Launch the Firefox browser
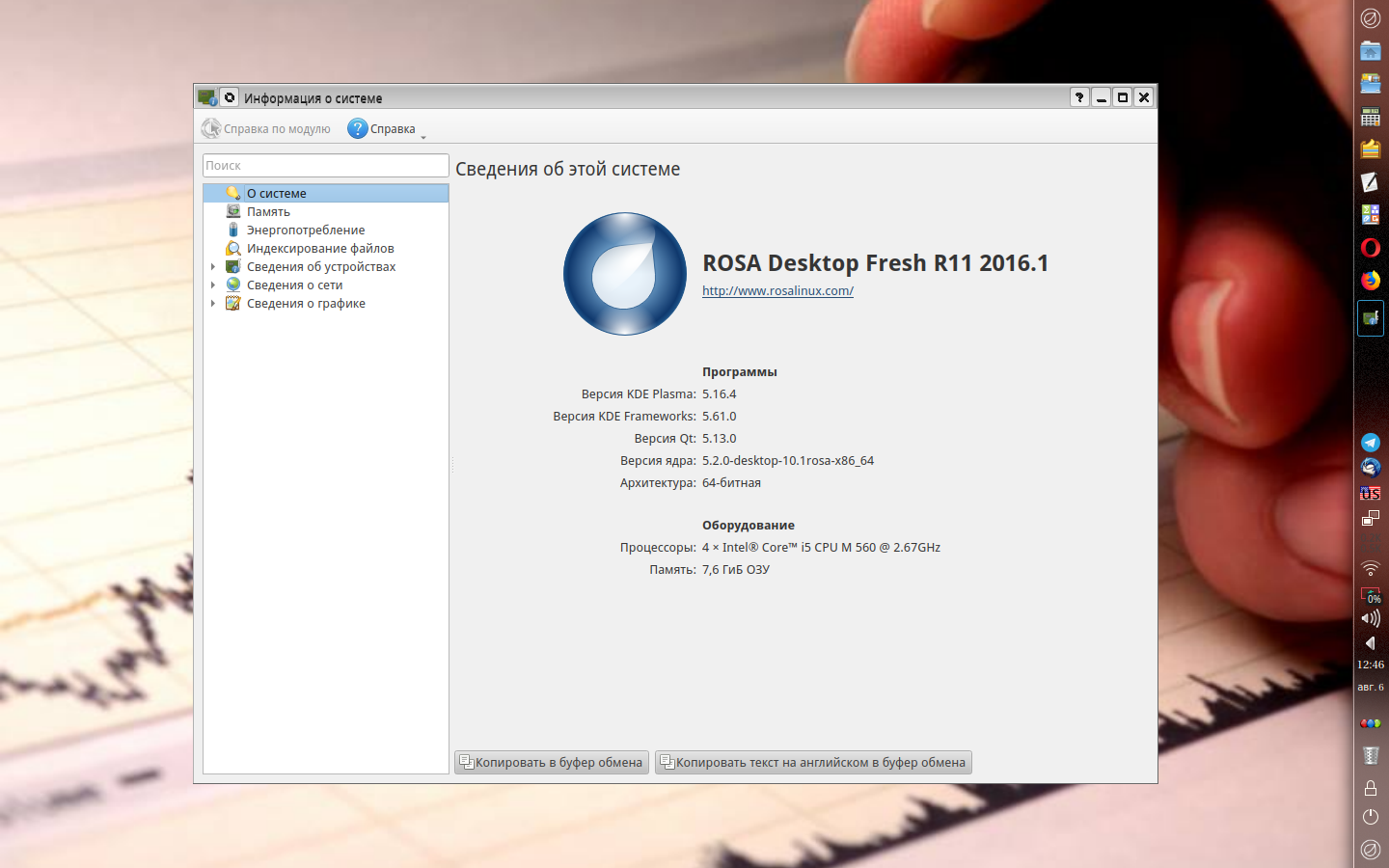The height and width of the screenshot is (868, 1389). coord(1371,281)
